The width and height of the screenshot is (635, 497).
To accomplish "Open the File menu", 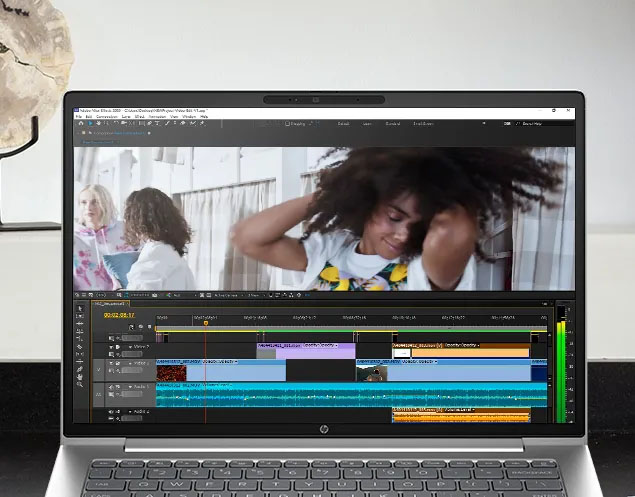I will [x=79, y=117].
